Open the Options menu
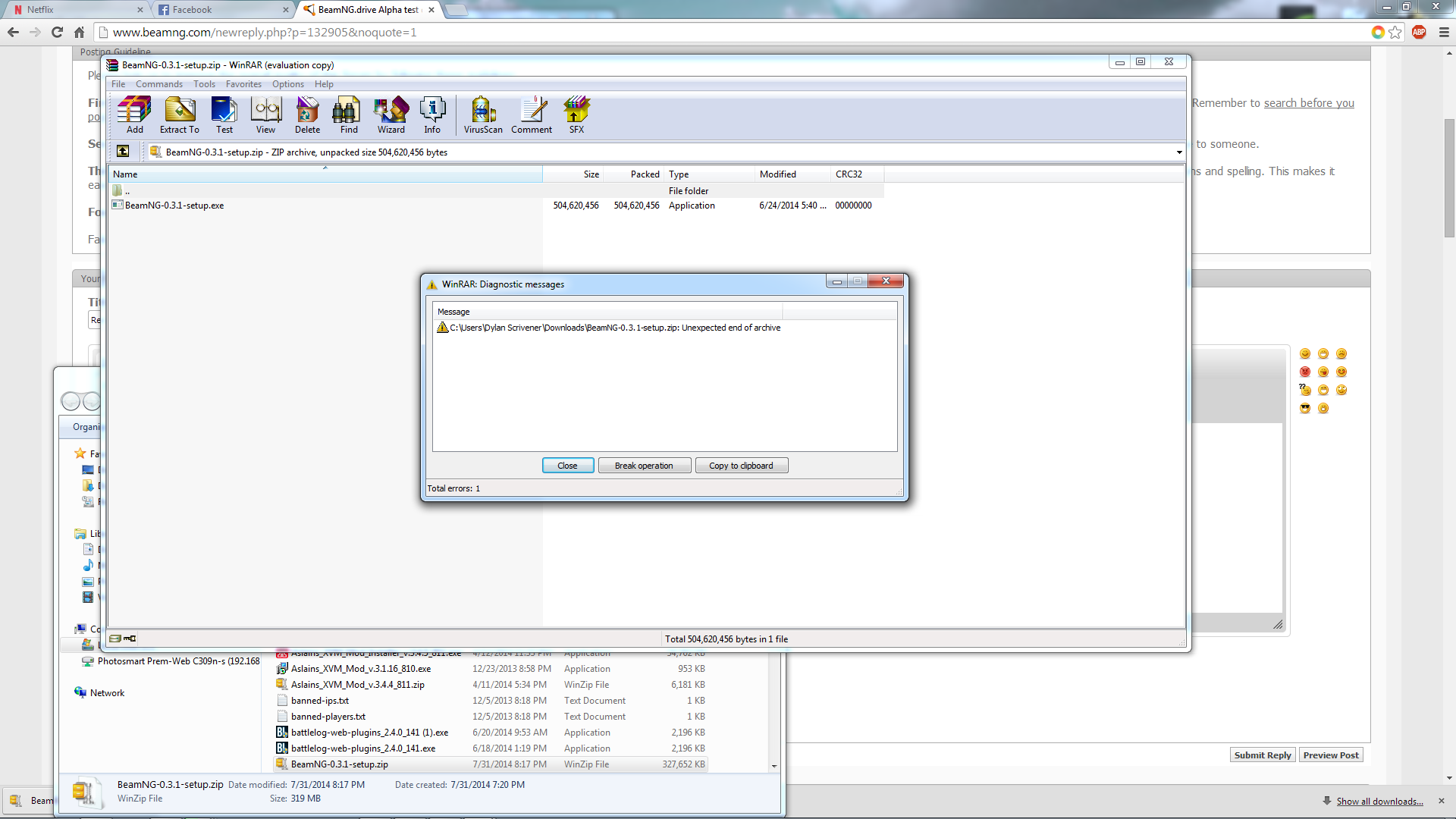 pos(288,84)
